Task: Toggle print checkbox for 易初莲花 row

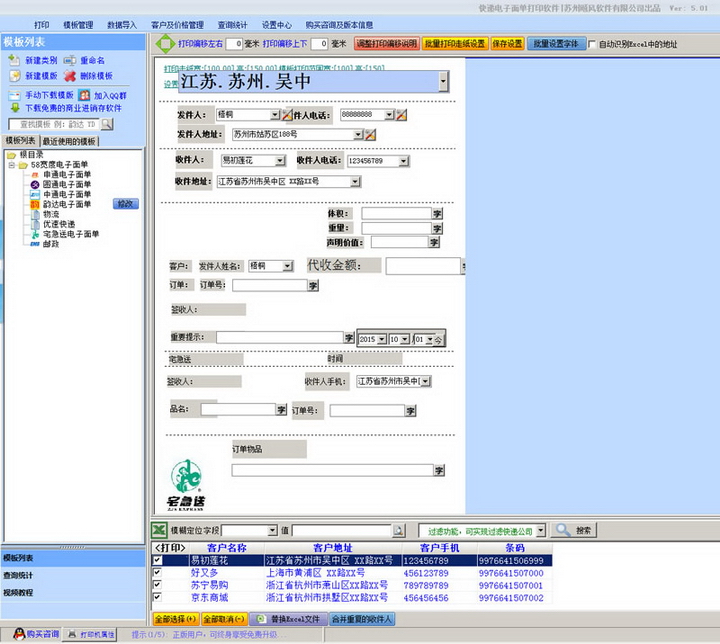Action: coord(157,560)
